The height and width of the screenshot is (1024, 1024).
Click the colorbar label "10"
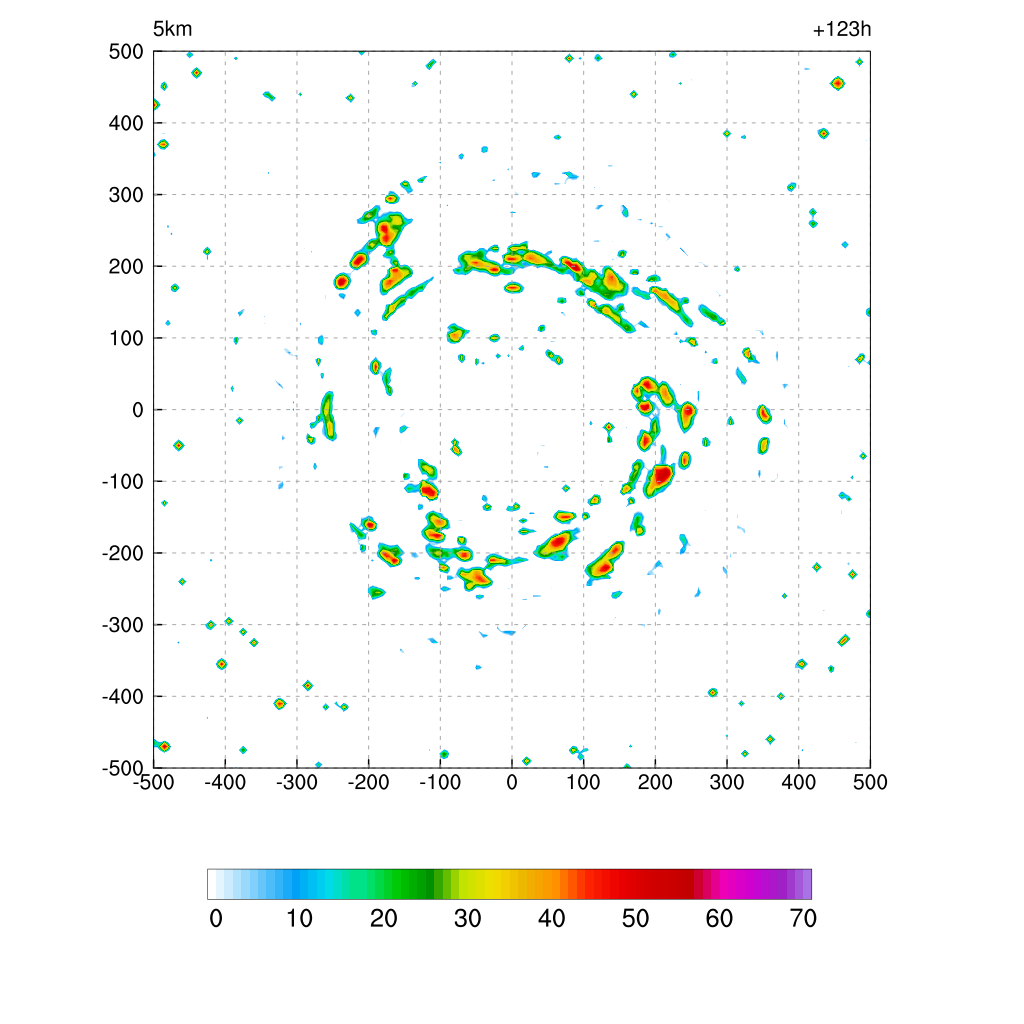point(300,919)
